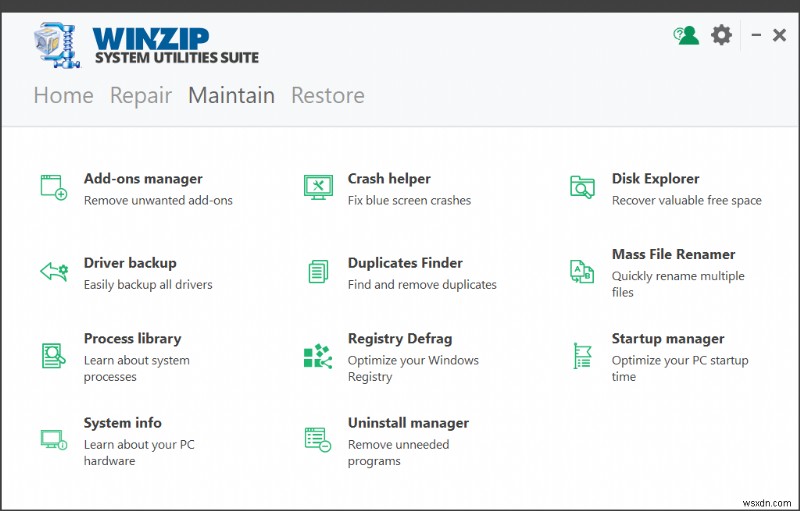800x511 pixels.
Task: Click the support person icon
Action: point(686,36)
